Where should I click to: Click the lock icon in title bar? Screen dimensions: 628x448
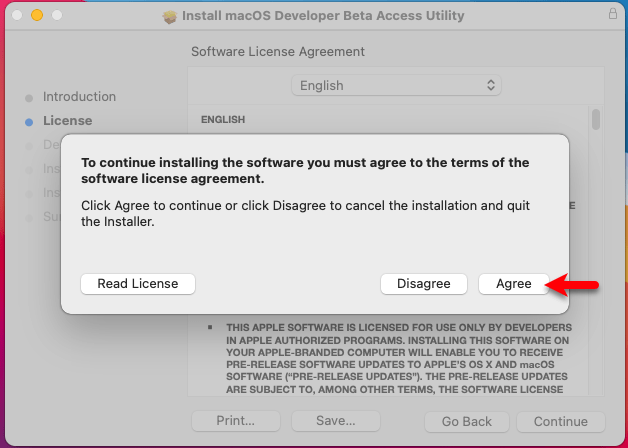[x=613, y=13]
